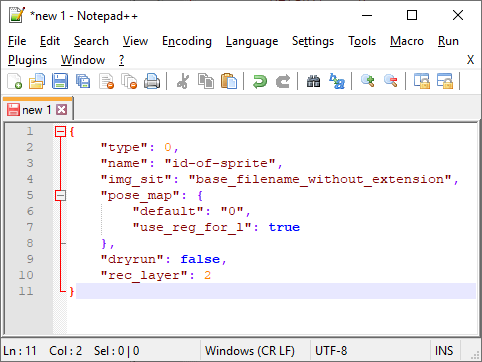Image resolution: width=482 pixels, height=362 pixels.
Task: Click line number 1 in the margin
Action: (30, 131)
